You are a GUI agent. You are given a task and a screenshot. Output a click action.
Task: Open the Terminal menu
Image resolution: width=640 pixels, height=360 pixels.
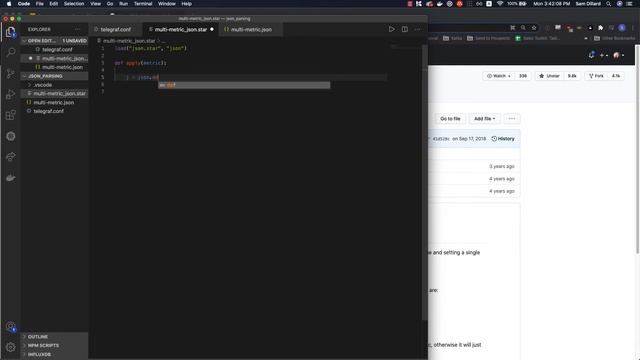click(143, 4)
